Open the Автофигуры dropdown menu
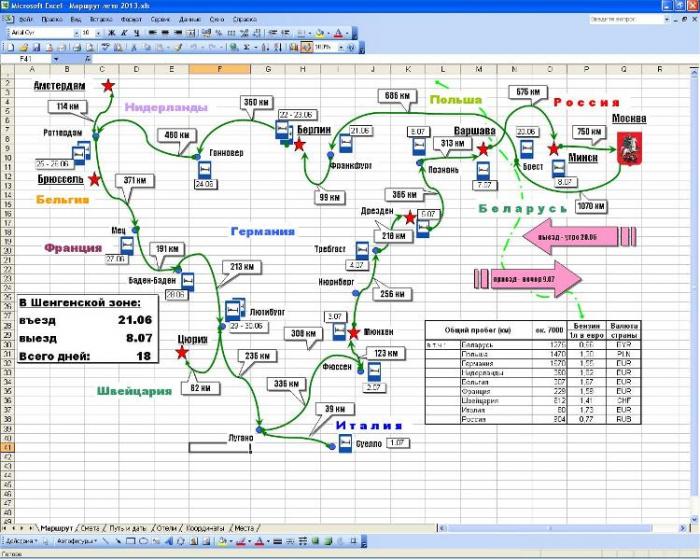This screenshot has height=560, width=700. 75,541
